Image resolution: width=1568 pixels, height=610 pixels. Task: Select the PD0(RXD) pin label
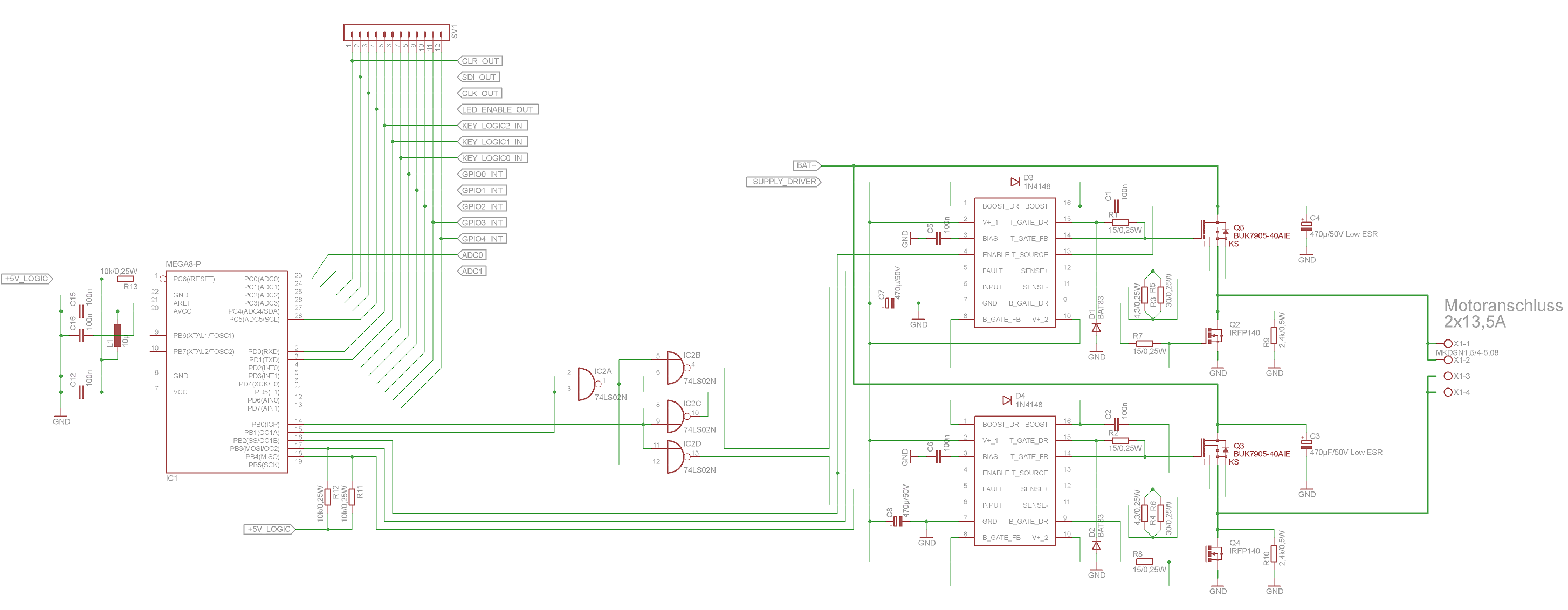point(264,351)
